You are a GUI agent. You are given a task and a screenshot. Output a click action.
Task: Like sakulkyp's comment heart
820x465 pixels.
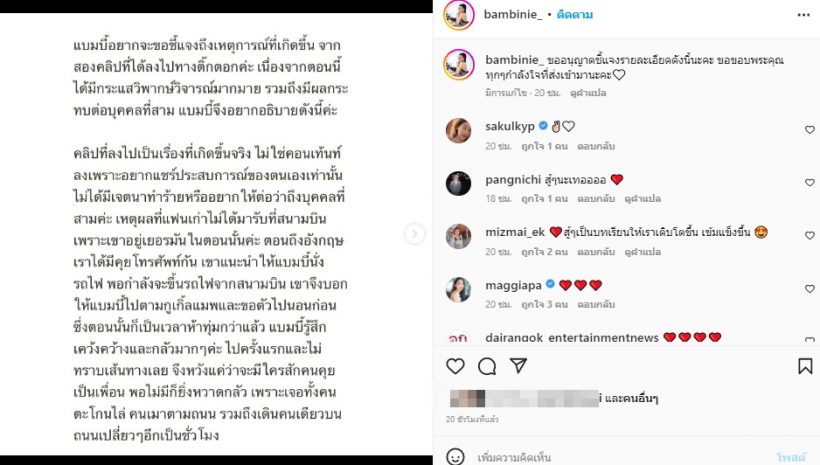pos(810,130)
